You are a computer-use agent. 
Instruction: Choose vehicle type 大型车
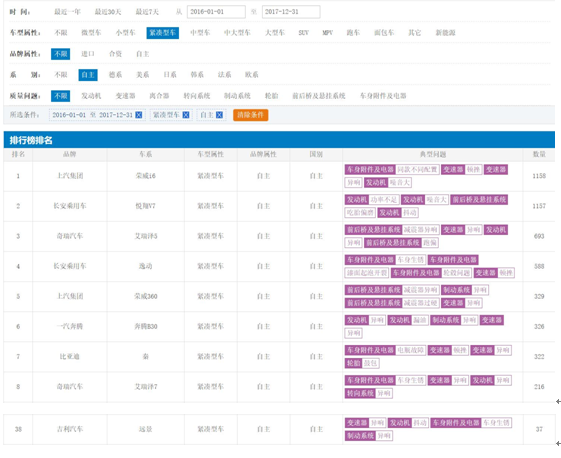(275, 33)
